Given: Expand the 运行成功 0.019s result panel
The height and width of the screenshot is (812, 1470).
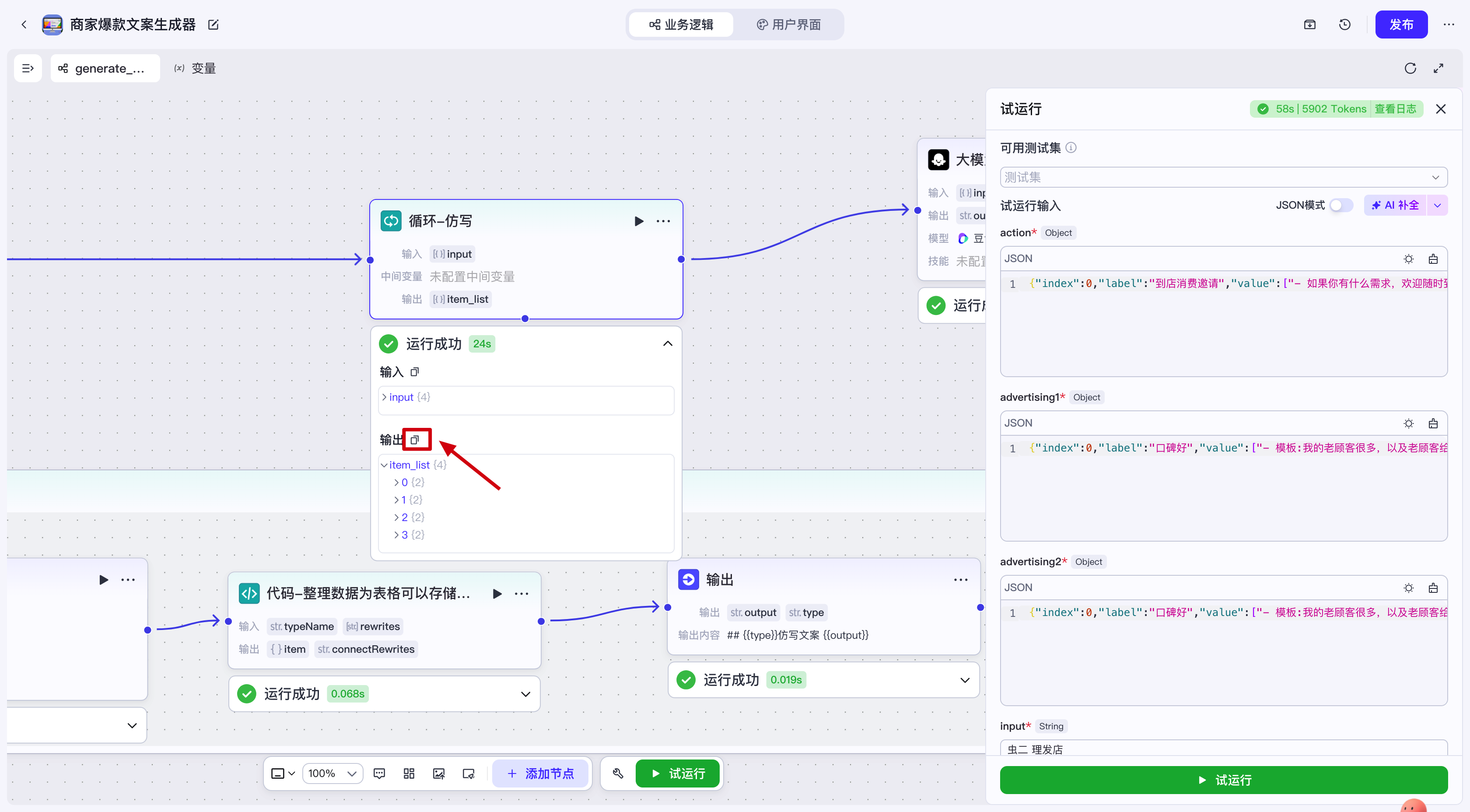Looking at the screenshot, I should coord(964,679).
